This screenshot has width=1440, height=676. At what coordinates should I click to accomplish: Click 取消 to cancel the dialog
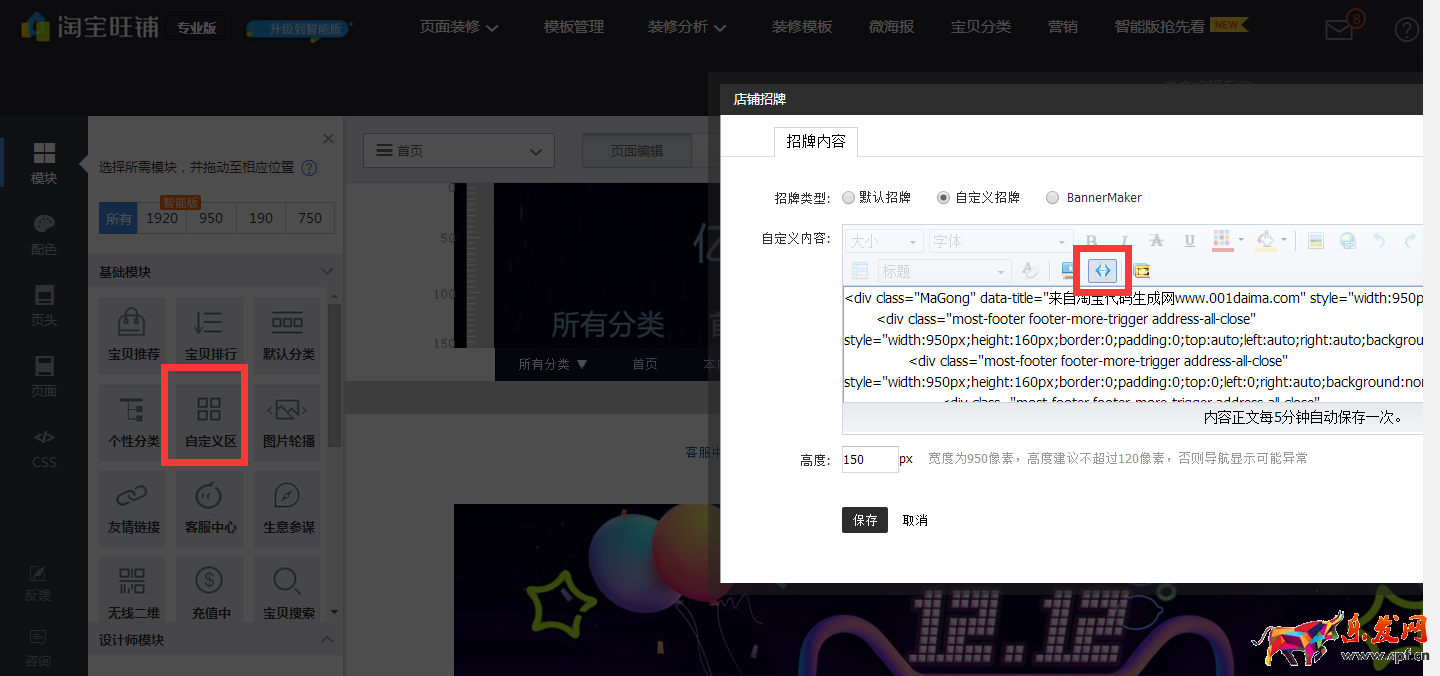pos(915,520)
